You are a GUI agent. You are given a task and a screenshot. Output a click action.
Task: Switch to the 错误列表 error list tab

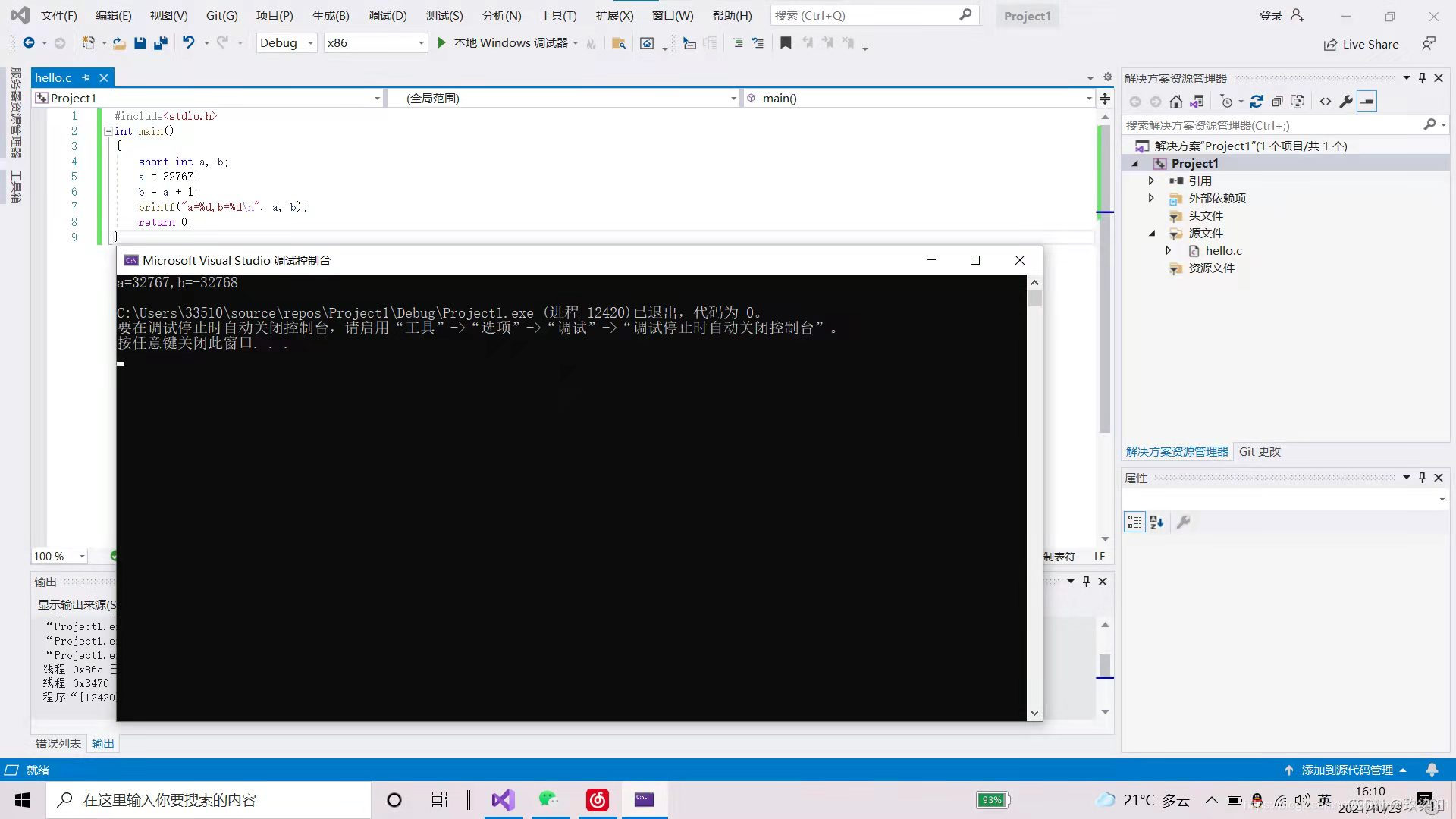point(58,744)
